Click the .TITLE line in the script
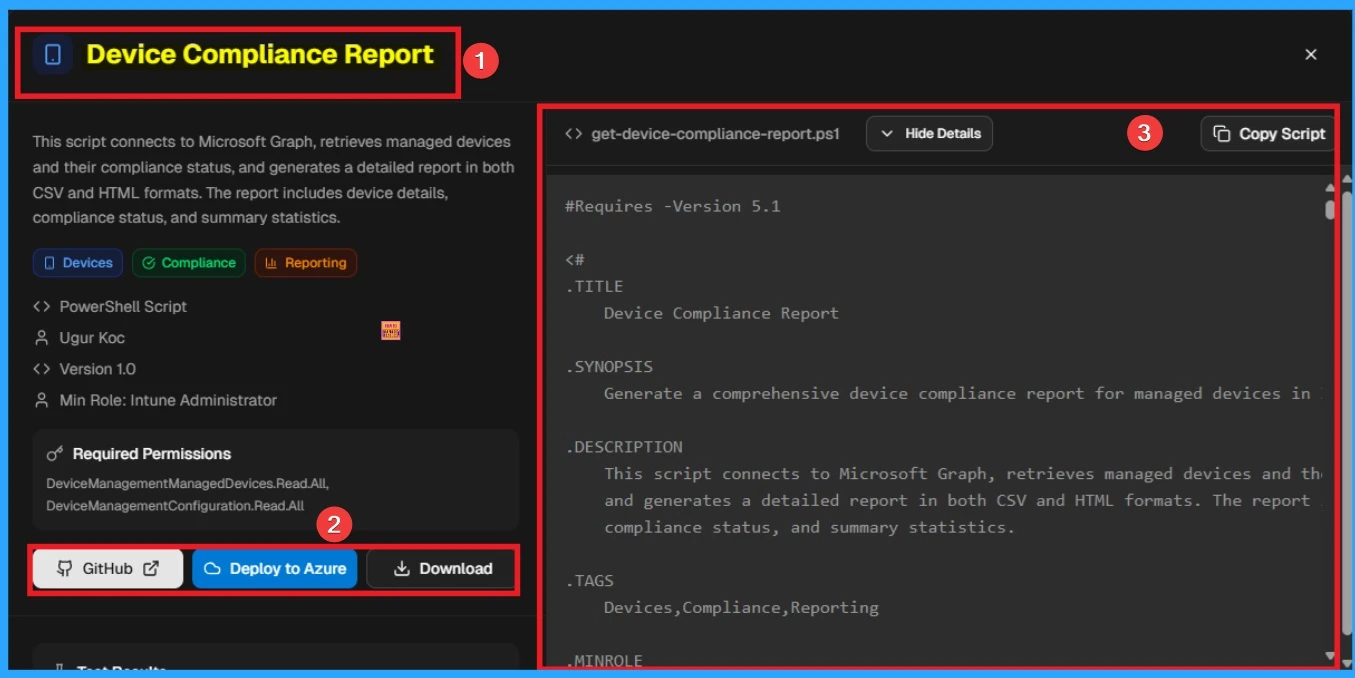The image size is (1355, 678). (x=595, y=286)
